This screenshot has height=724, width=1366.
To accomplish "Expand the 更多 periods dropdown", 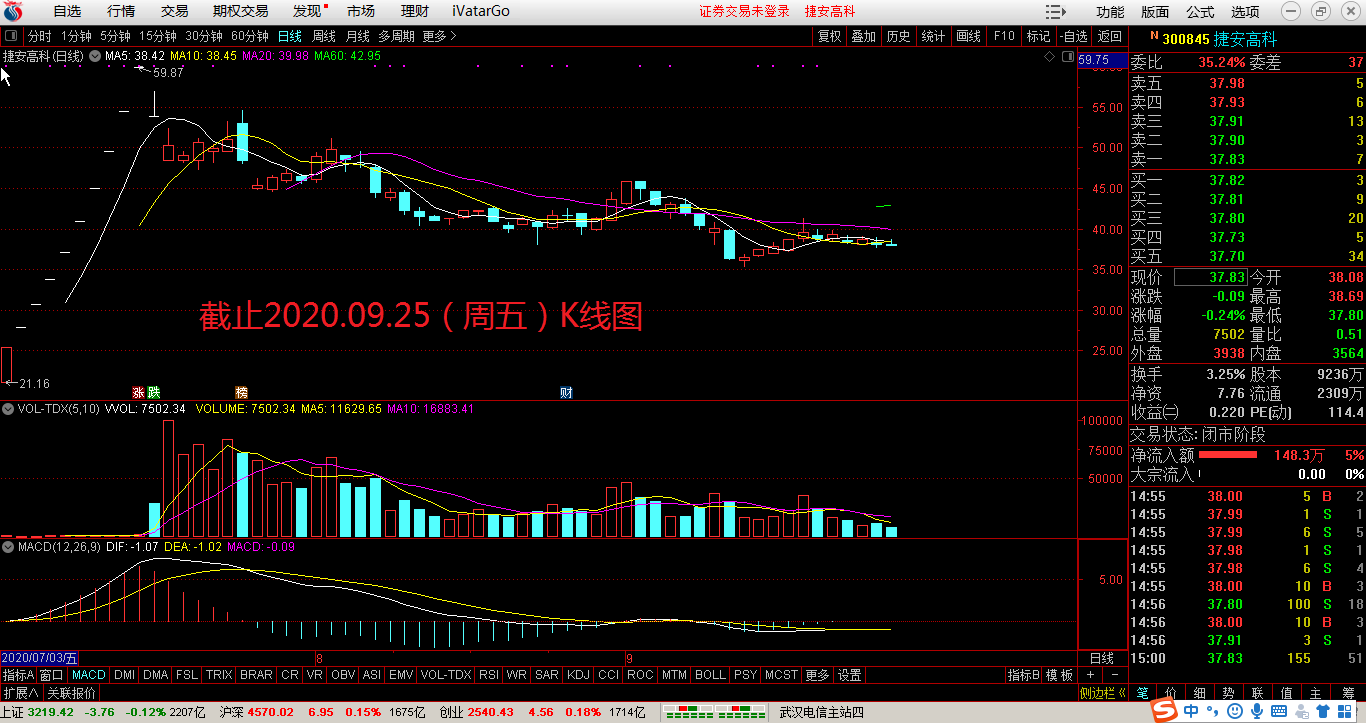I will (439, 36).
